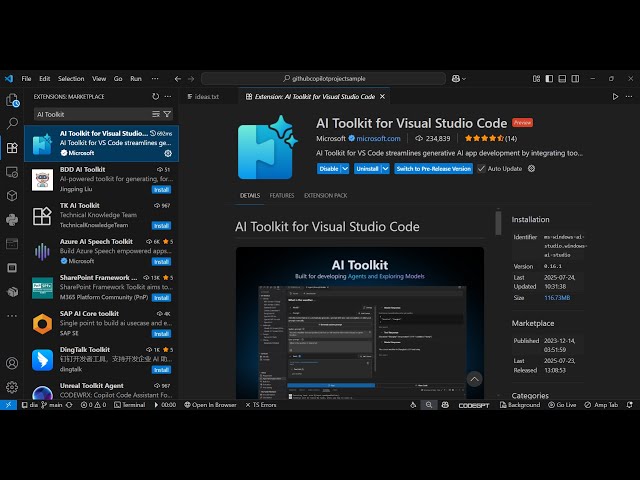640x480 pixels.
Task: Install the SAP AI Core toolkit extension
Action: point(162,334)
